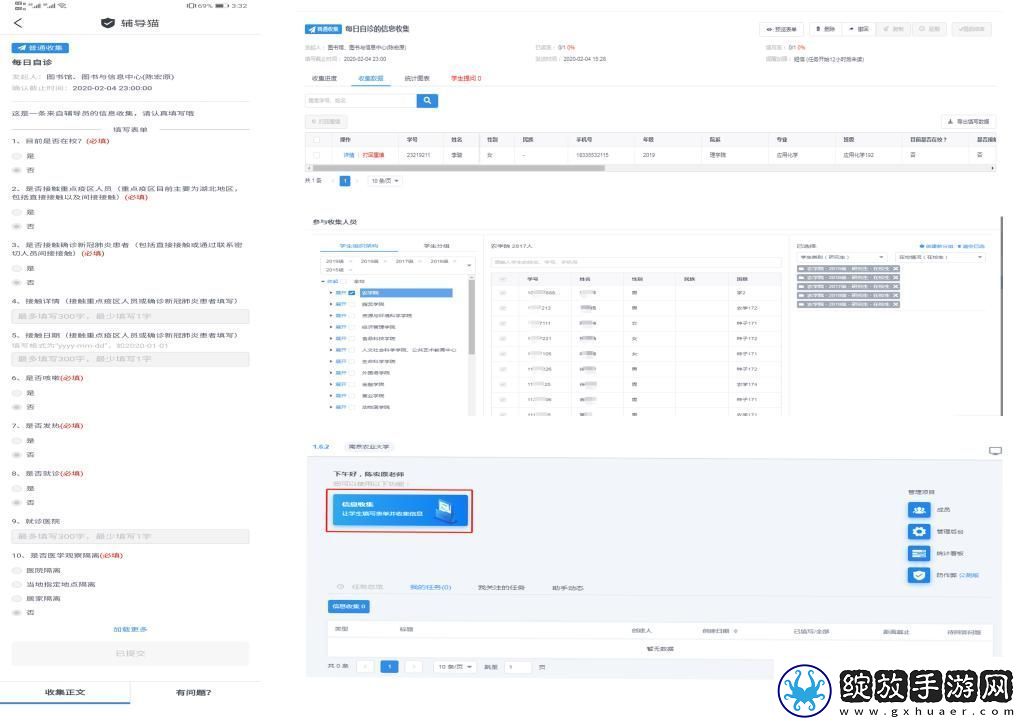This screenshot has height=723, width=1024.
Task: Expand the 人文社会科学学院 tree node
Action: tap(331, 350)
